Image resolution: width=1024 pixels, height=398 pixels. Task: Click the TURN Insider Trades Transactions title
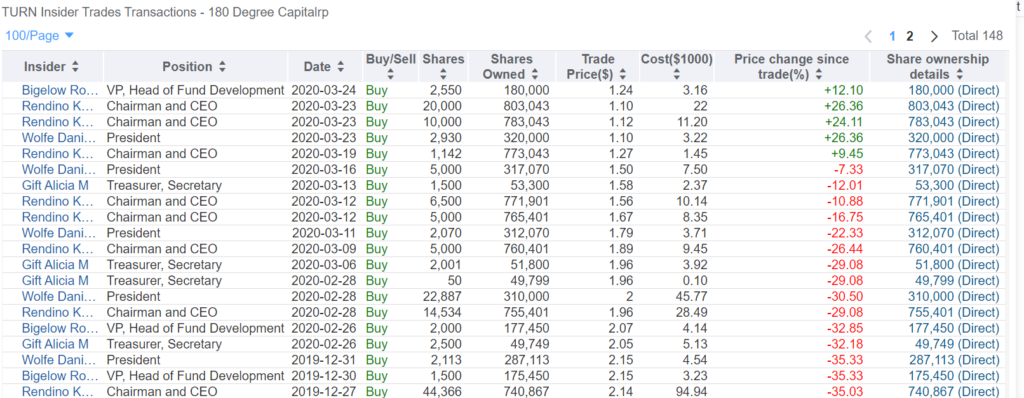point(165,12)
